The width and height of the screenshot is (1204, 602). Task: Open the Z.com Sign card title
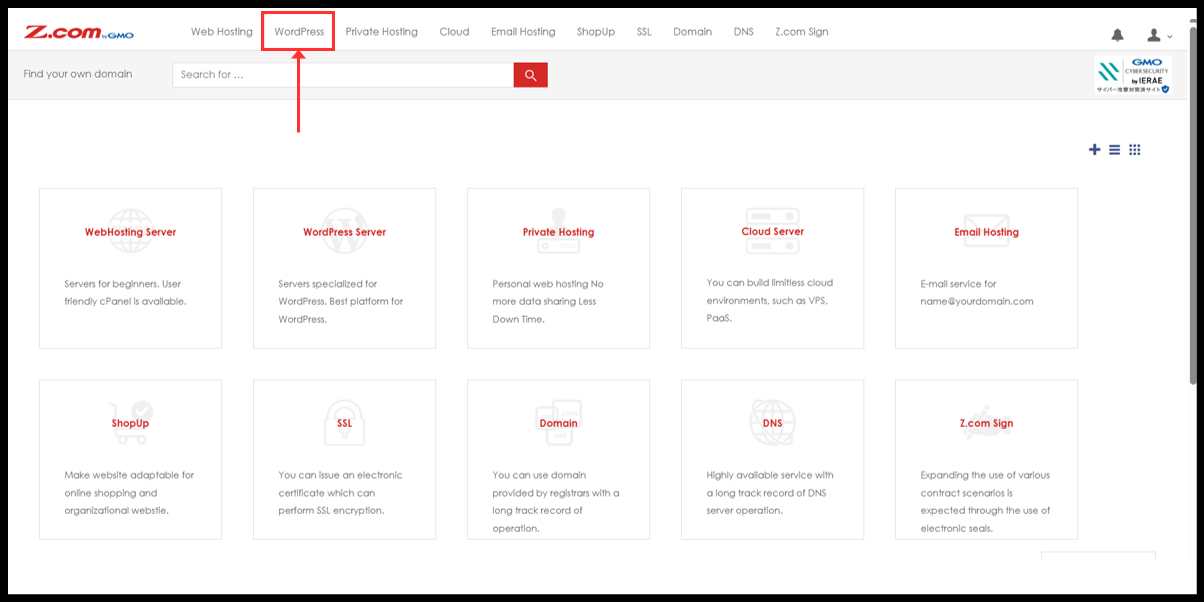click(986, 423)
